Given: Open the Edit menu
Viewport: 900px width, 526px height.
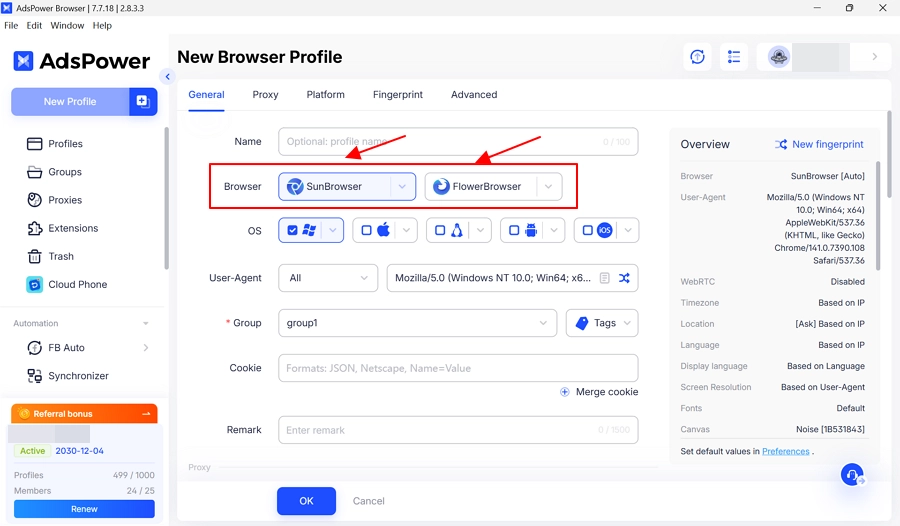Looking at the screenshot, I should 34,25.
